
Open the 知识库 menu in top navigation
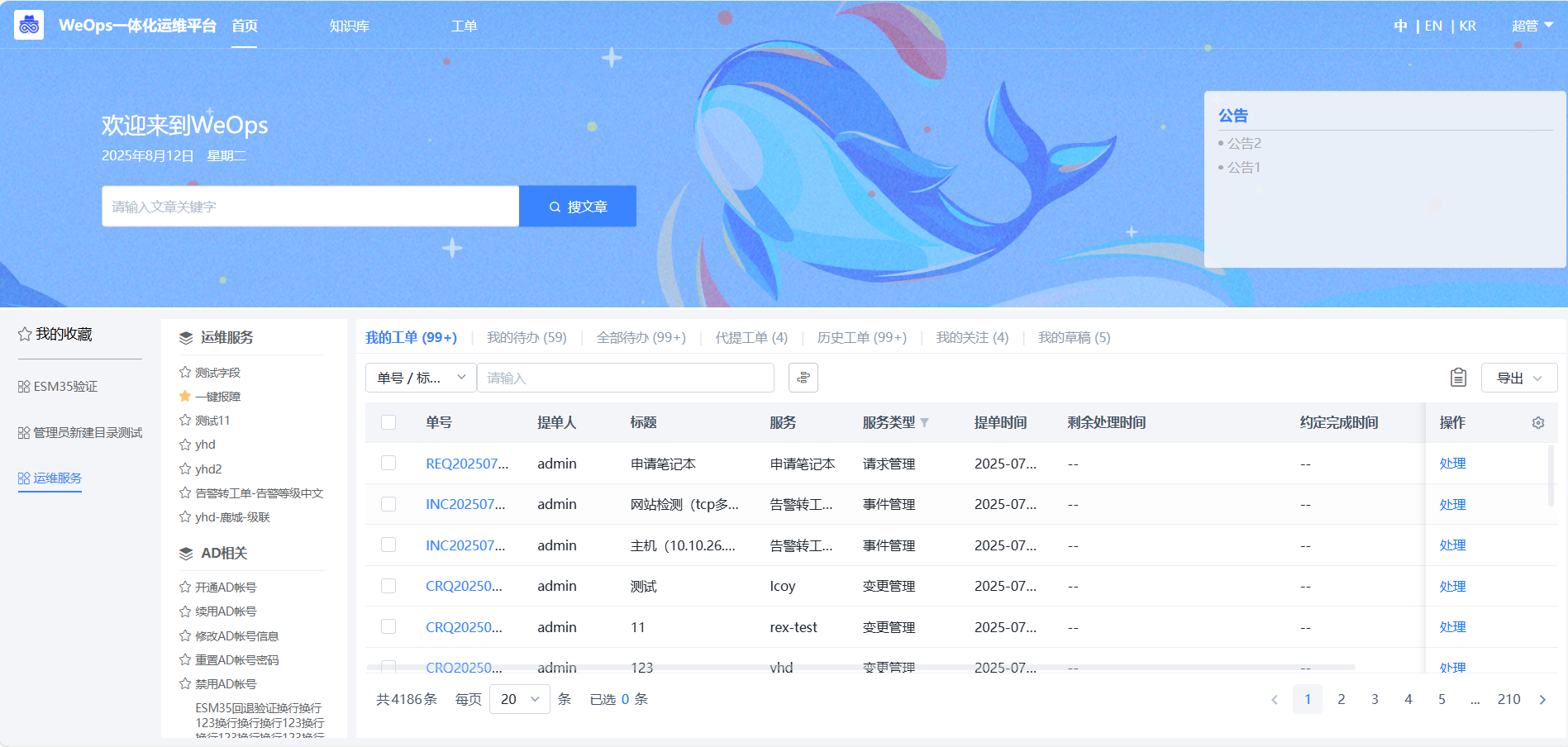pyautogui.click(x=349, y=26)
